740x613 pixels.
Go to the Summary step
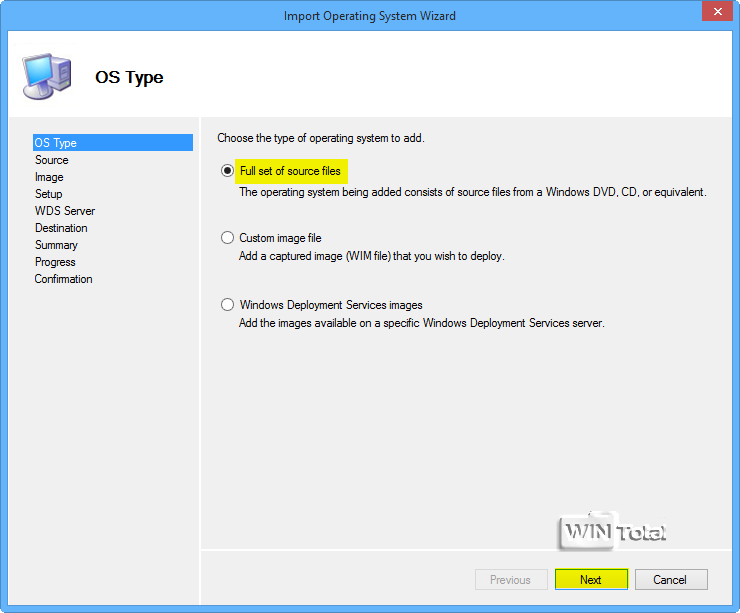(x=56, y=245)
